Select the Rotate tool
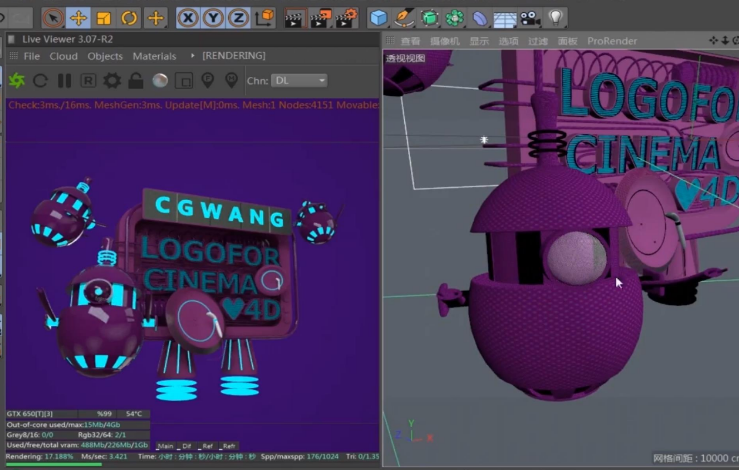This screenshot has width=739, height=470. click(x=129, y=17)
